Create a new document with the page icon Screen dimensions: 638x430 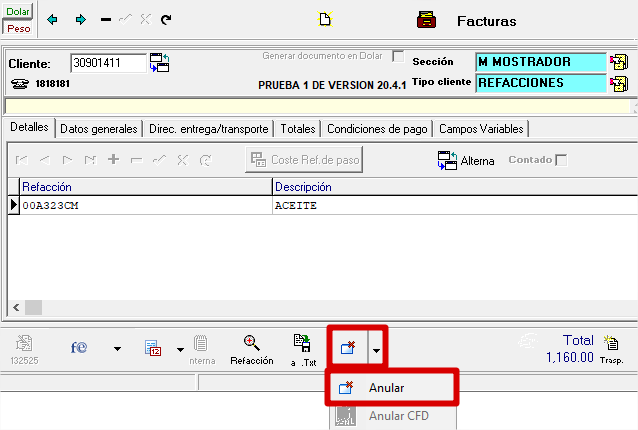tap(325, 19)
